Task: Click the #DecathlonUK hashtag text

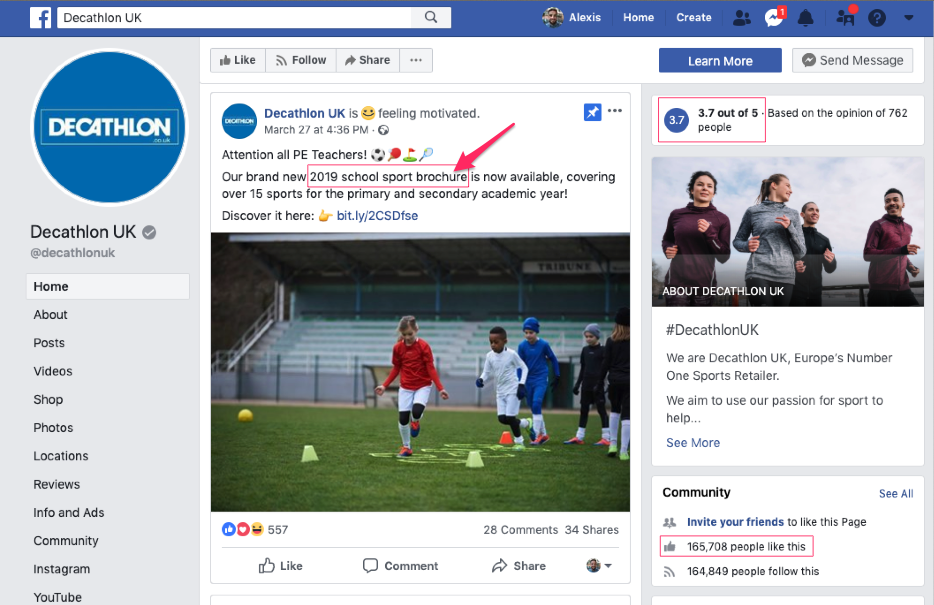Action: pos(712,330)
